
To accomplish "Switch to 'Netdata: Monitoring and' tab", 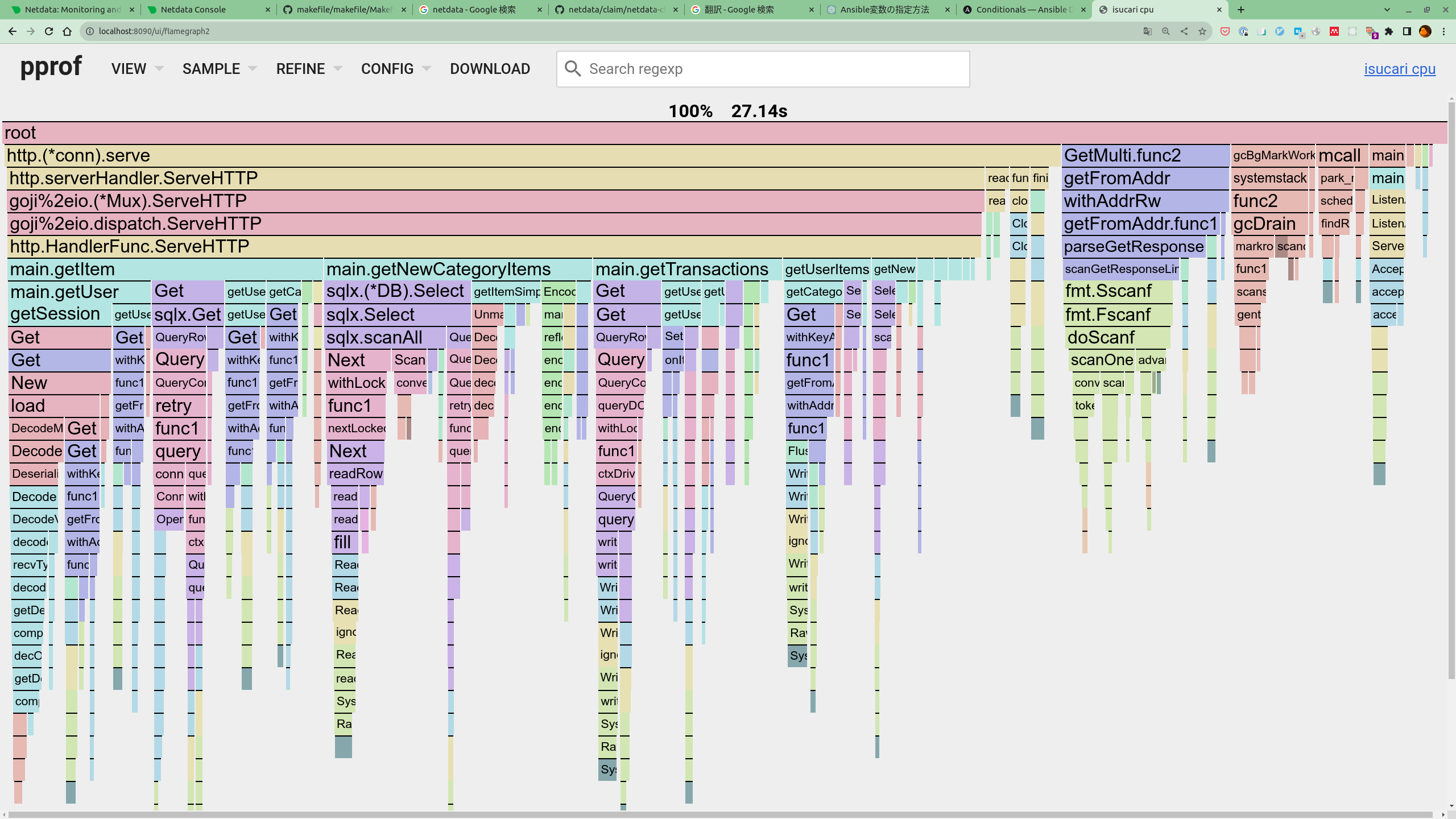I will [x=73, y=10].
